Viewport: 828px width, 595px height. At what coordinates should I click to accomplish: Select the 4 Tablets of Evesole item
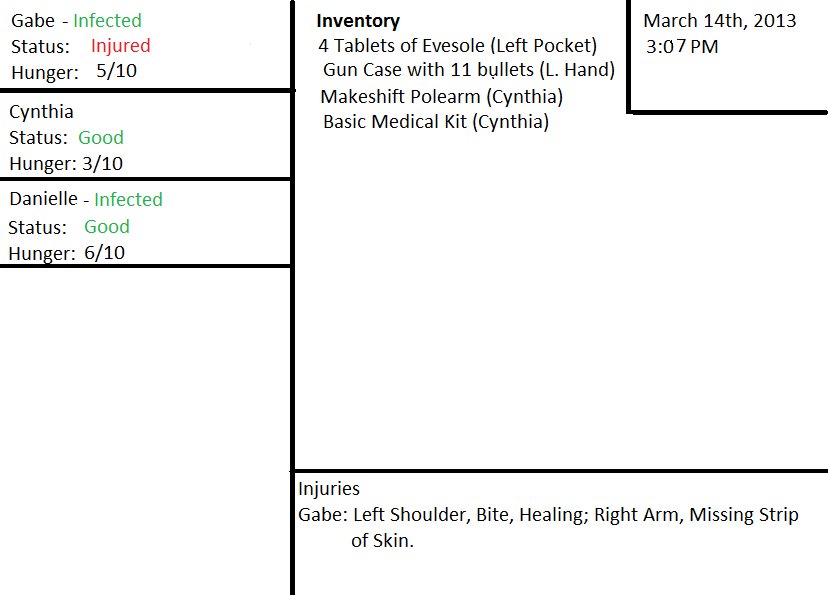(x=457, y=46)
